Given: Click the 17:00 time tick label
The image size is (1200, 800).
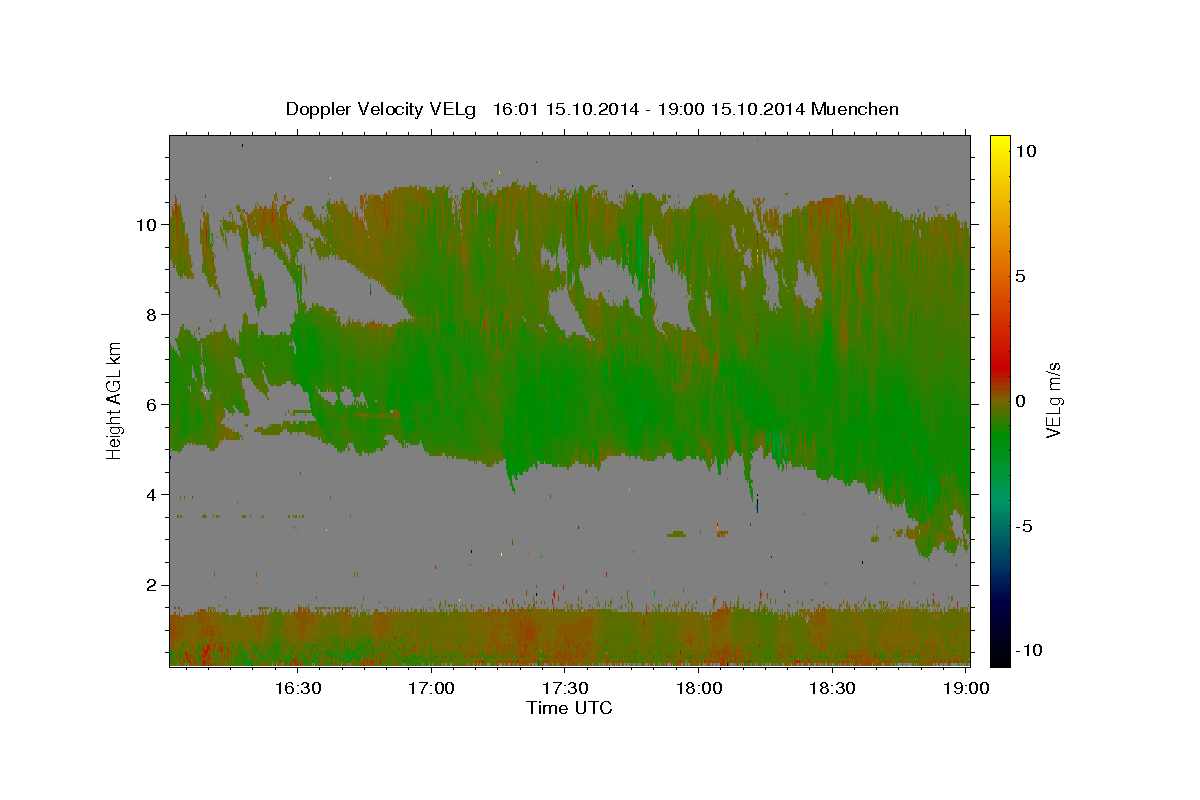Looking at the screenshot, I should [x=431, y=689].
